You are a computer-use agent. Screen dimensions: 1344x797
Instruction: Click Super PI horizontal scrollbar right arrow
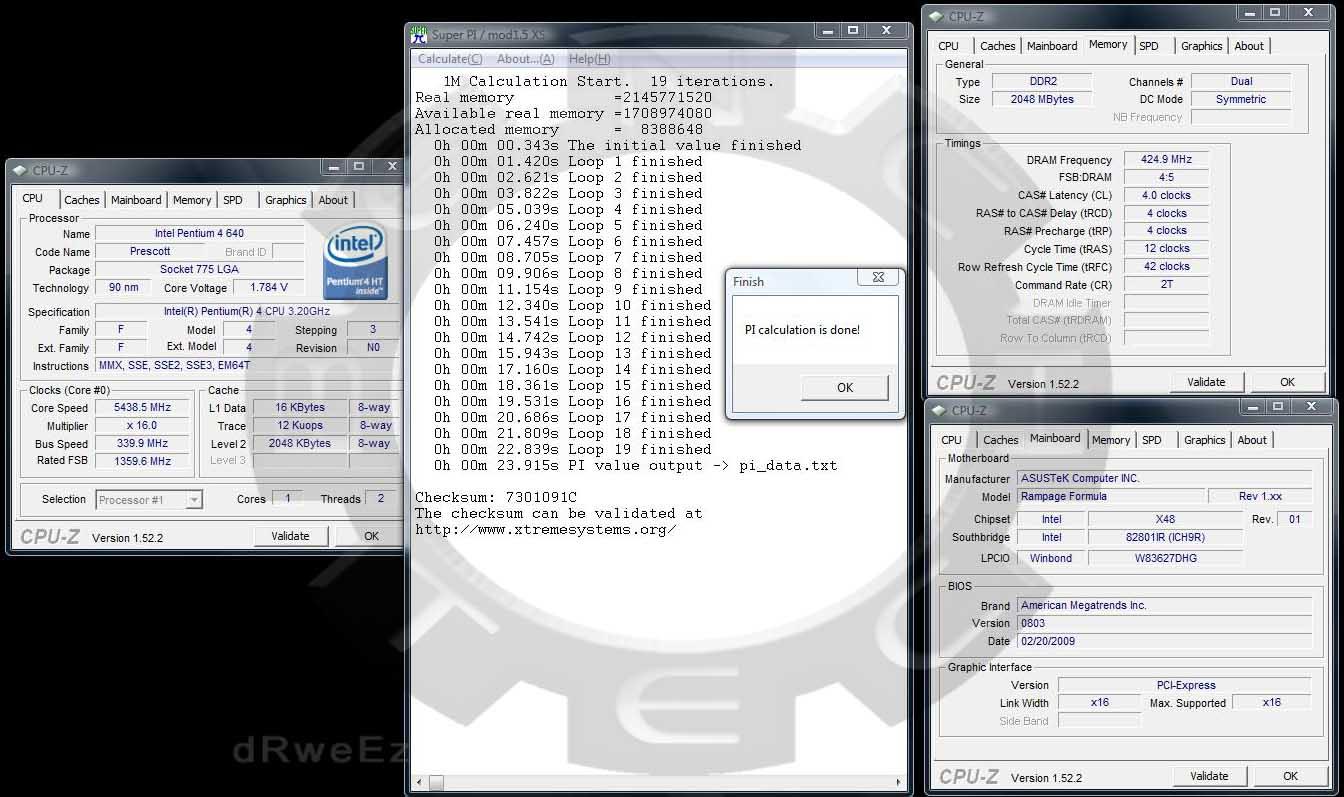pyautogui.click(x=898, y=784)
